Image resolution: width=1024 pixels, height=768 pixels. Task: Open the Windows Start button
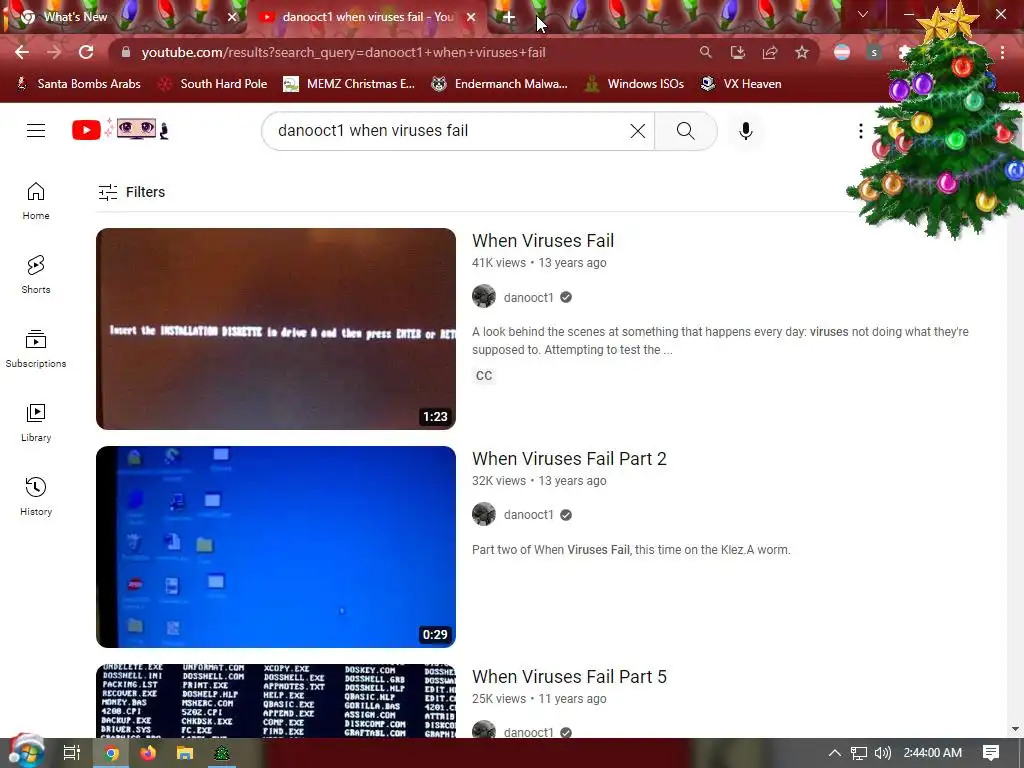pos(25,752)
